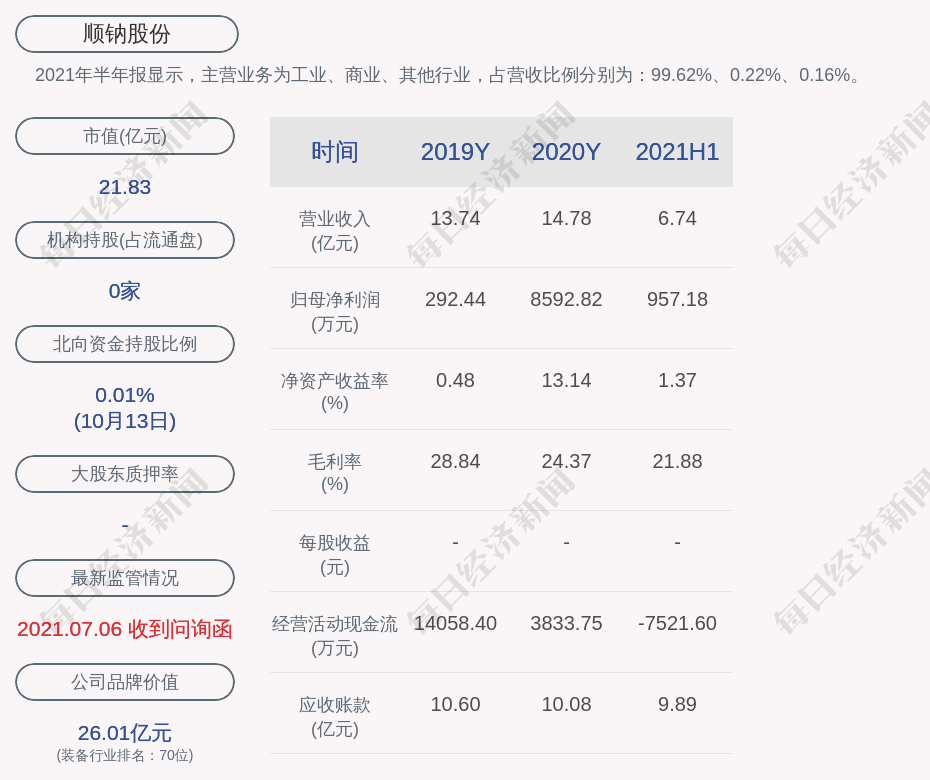Screen dimensions: 930x780
Task: Select the 毛利率 row label
Action: pyautogui.click(x=335, y=473)
